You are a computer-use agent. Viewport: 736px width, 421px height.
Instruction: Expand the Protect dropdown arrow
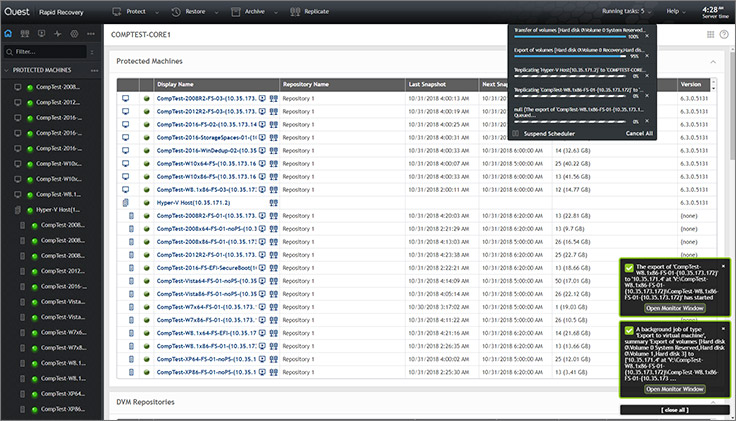pyautogui.click(x=157, y=13)
